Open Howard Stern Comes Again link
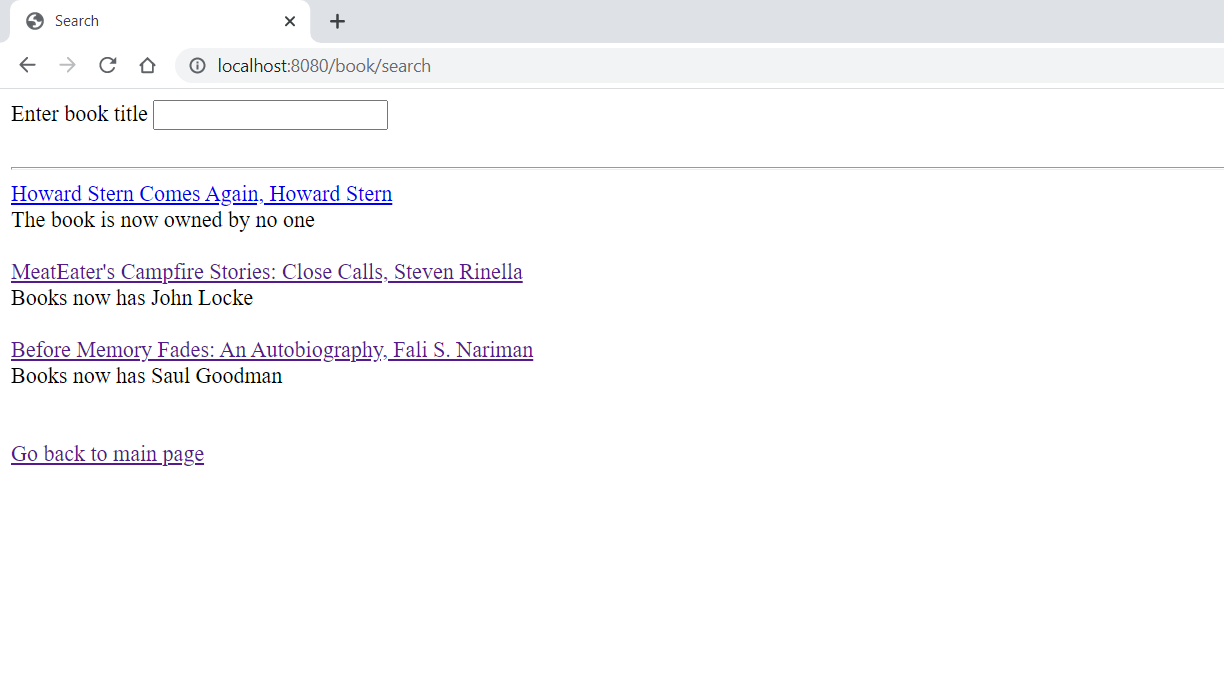Viewport: 1224px width, 690px height. (201, 194)
